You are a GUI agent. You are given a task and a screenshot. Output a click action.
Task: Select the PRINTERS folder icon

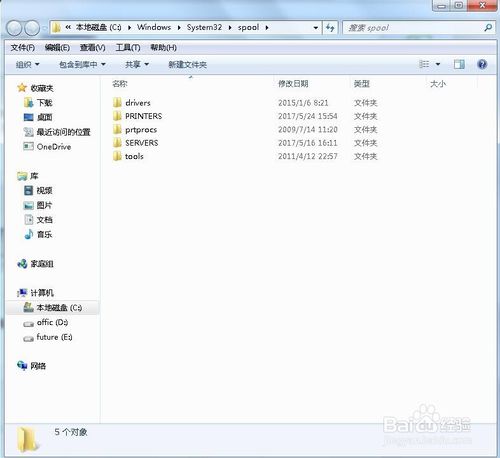[117, 116]
